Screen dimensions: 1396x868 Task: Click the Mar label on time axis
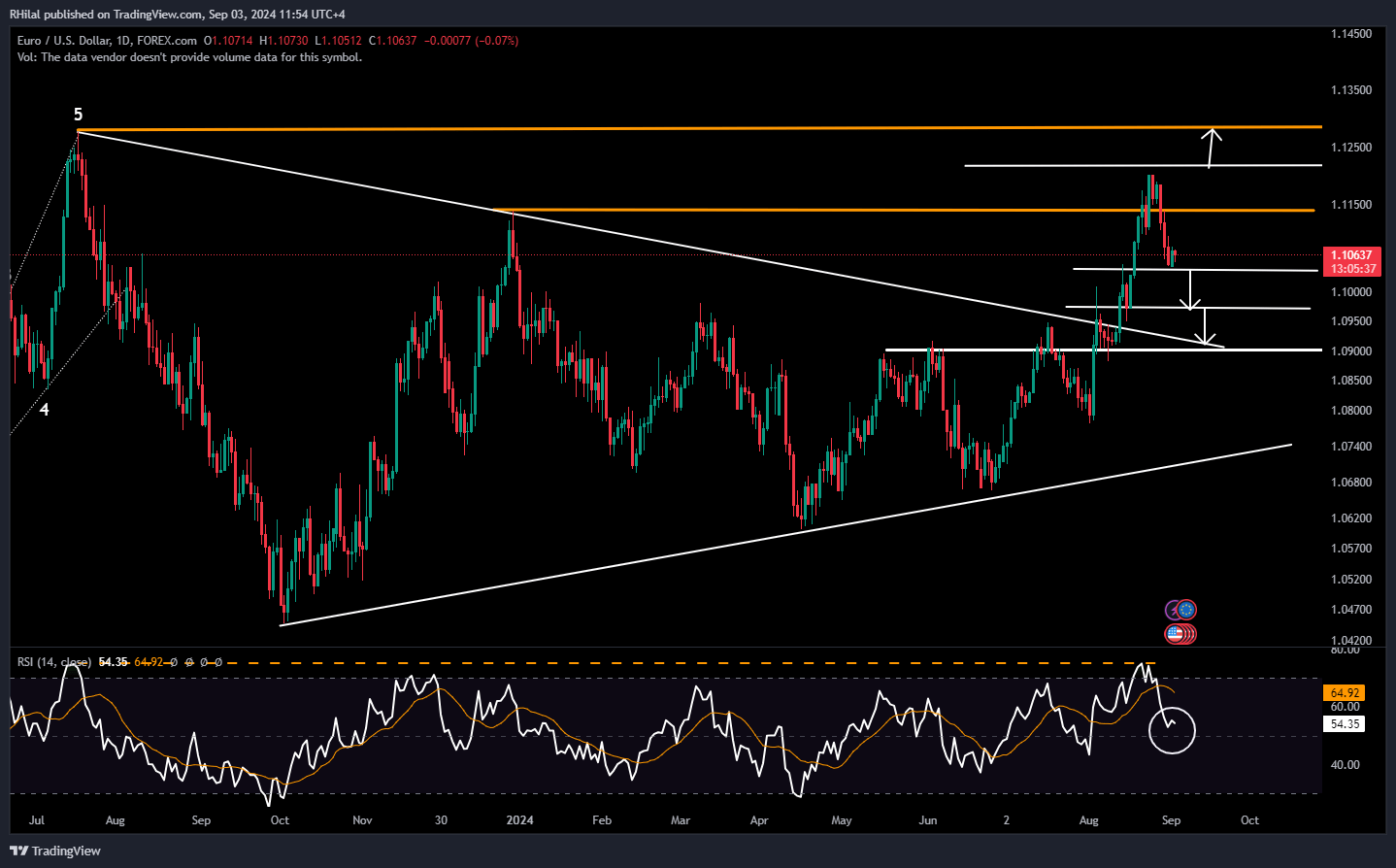pyautogui.click(x=681, y=820)
